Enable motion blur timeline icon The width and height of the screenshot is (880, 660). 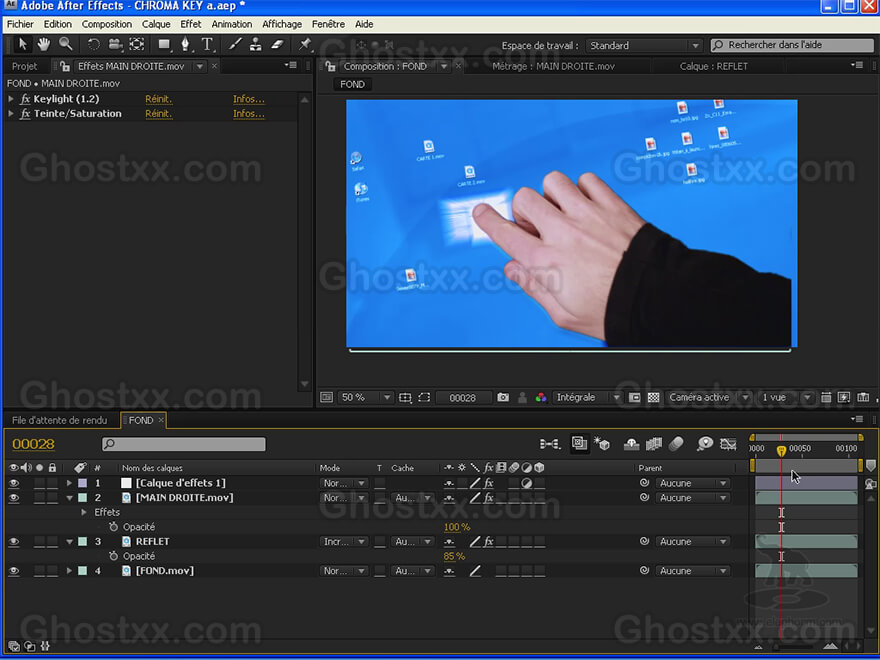pos(677,444)
